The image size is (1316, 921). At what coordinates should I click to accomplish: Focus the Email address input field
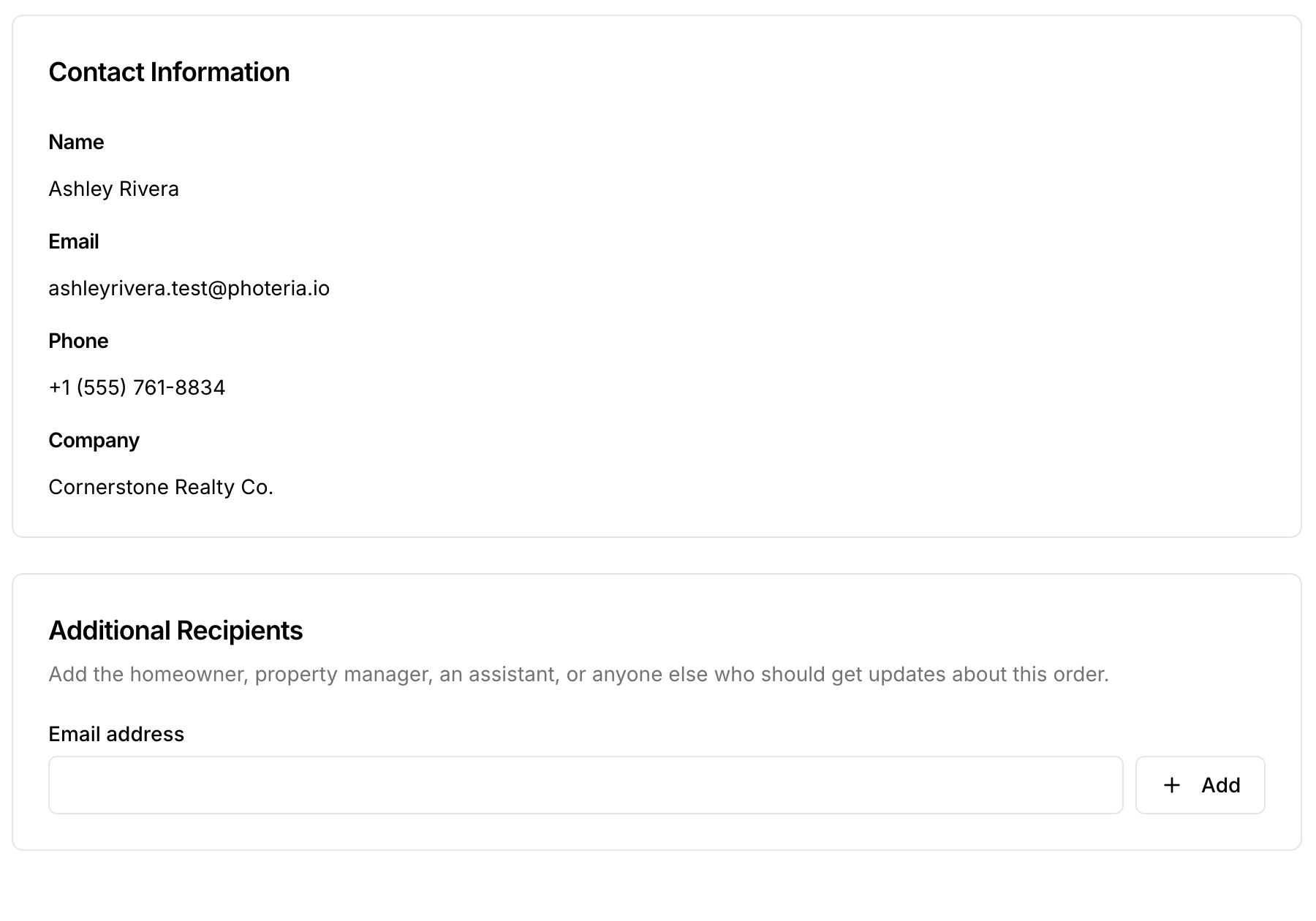(x=586, y=785)
